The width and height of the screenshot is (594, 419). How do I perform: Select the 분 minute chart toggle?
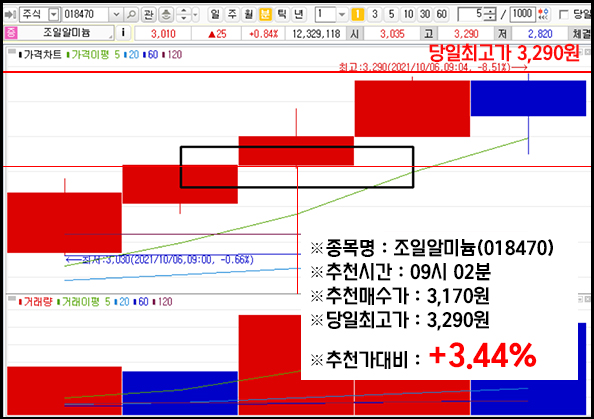(266, 15)
